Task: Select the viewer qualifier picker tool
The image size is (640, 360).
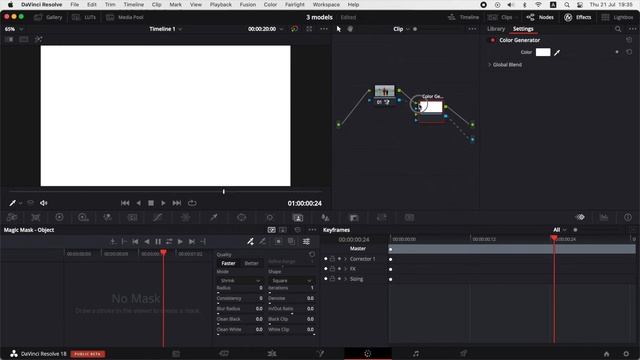Action: (12, 203)
